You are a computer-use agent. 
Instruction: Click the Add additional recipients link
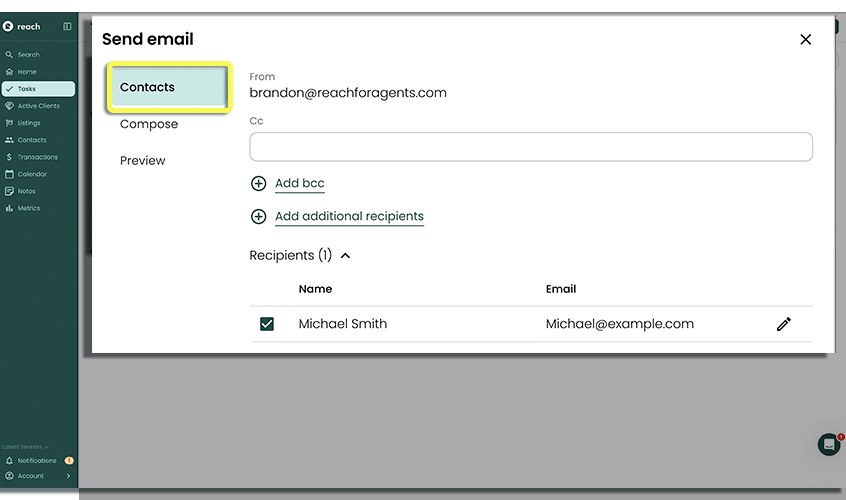(x=349, y=217)
